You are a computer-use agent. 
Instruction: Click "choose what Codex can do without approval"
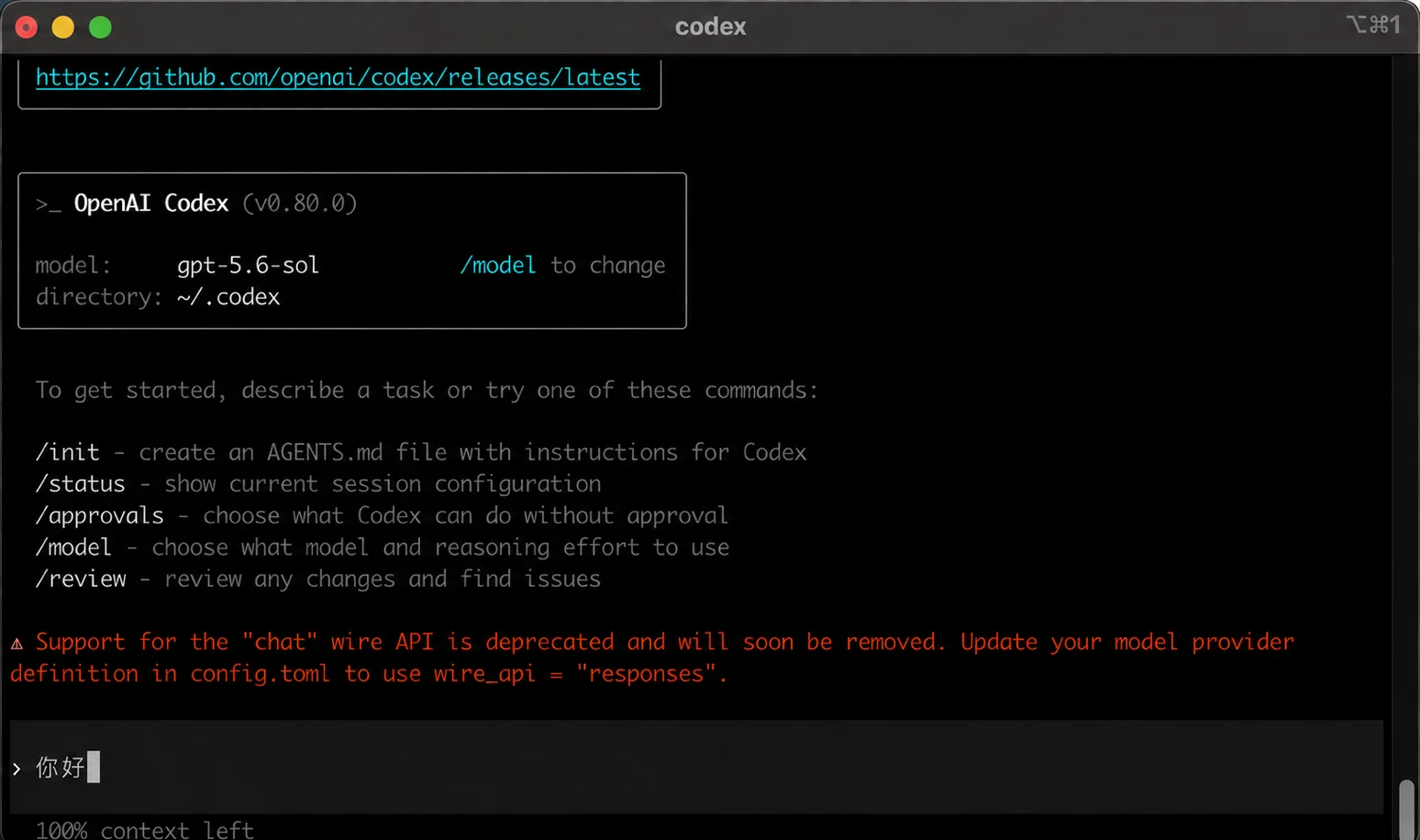465,515
